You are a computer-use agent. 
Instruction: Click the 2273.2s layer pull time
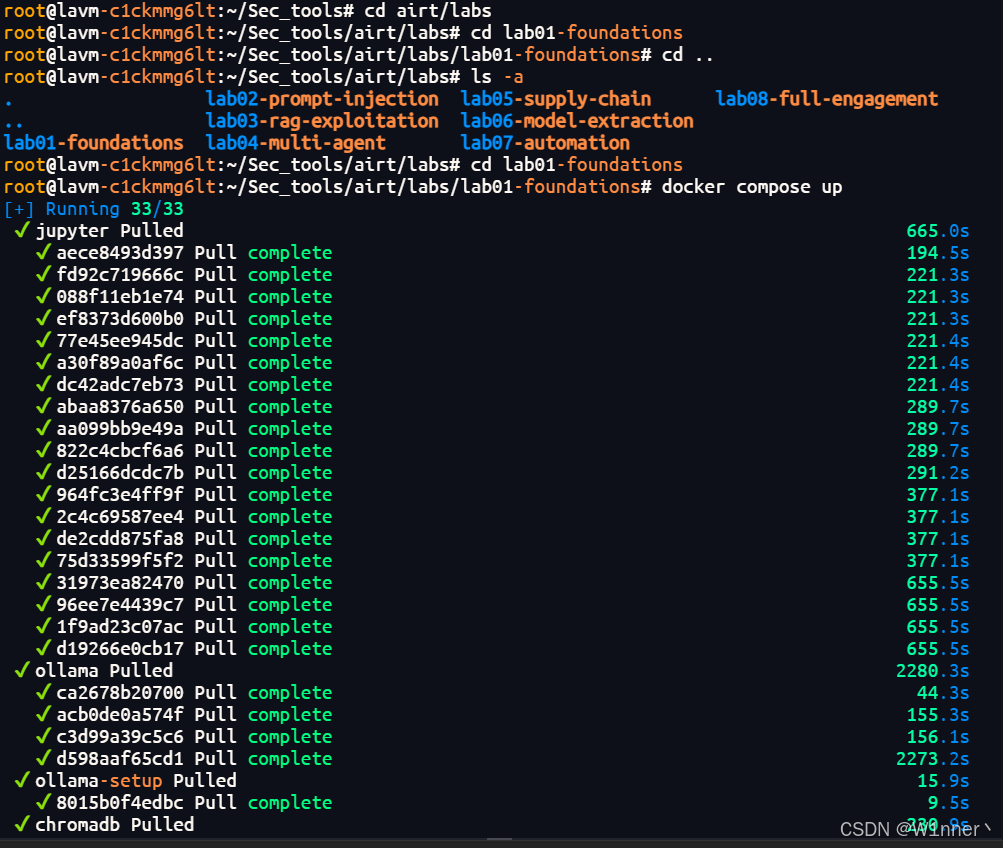[933, 758]
